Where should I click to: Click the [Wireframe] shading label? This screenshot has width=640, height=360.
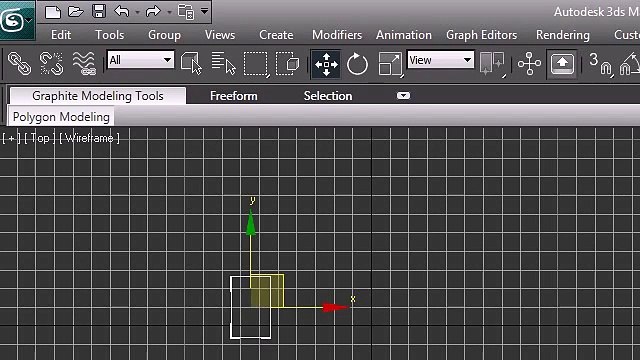pyautogui.click(x=89, y=138)
